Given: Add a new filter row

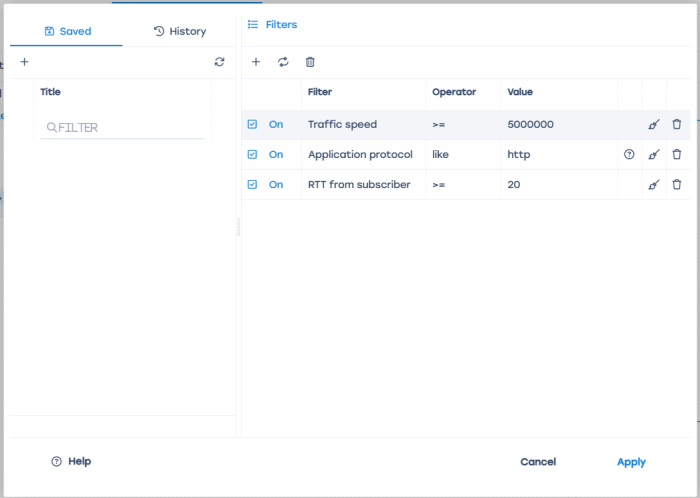Looking at the screenshot, I should click(256, 62).
